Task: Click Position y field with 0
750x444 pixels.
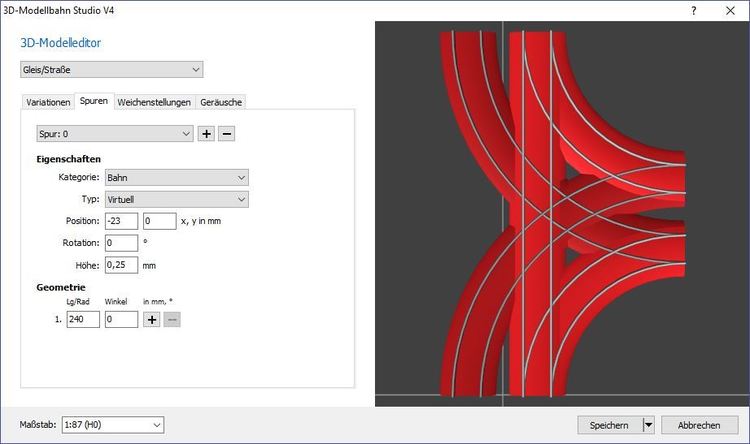Action: pyautogui.click(x=160, y=221)
